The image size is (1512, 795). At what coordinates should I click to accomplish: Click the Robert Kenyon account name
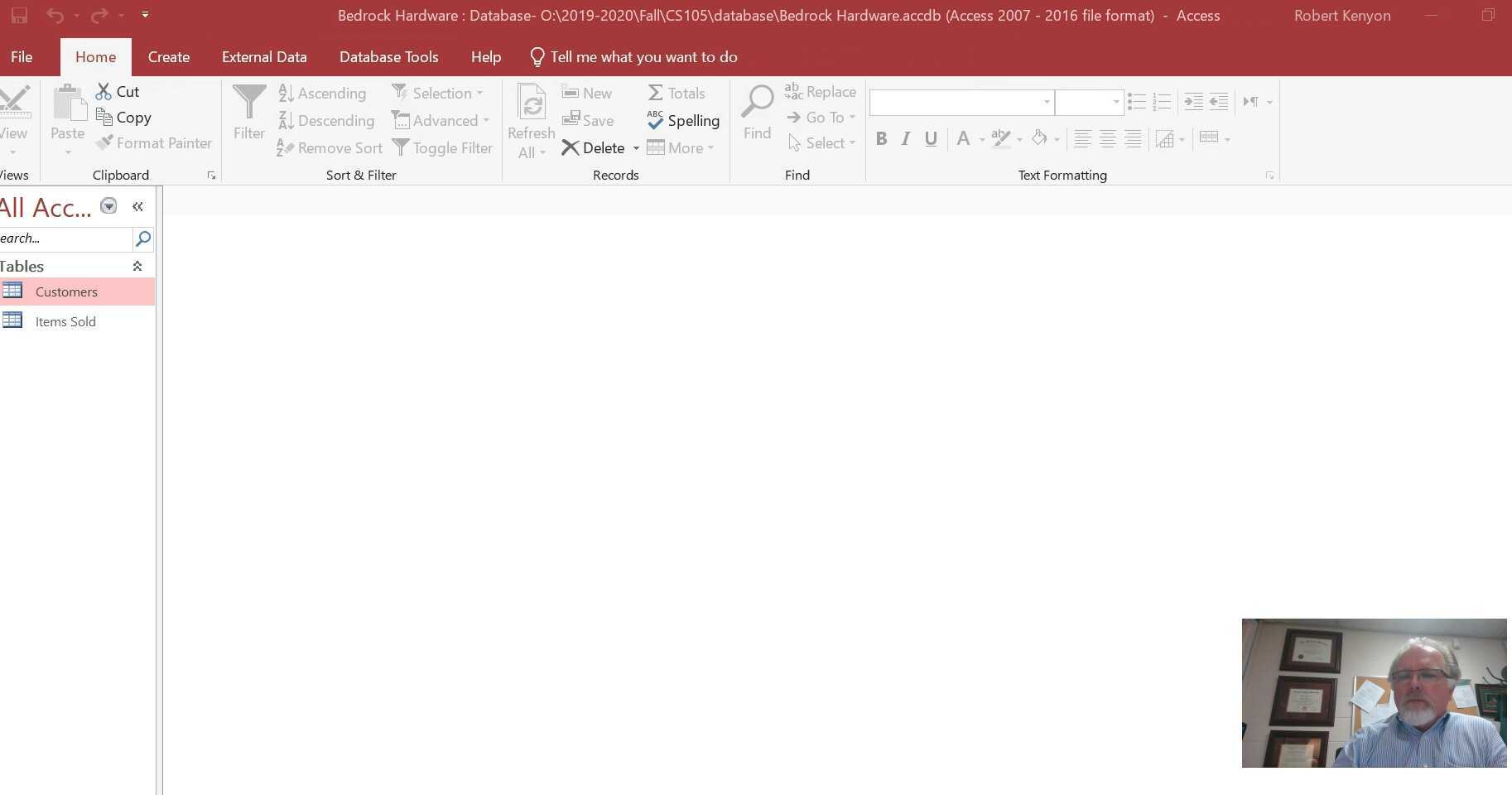[x=1342, y=16]
